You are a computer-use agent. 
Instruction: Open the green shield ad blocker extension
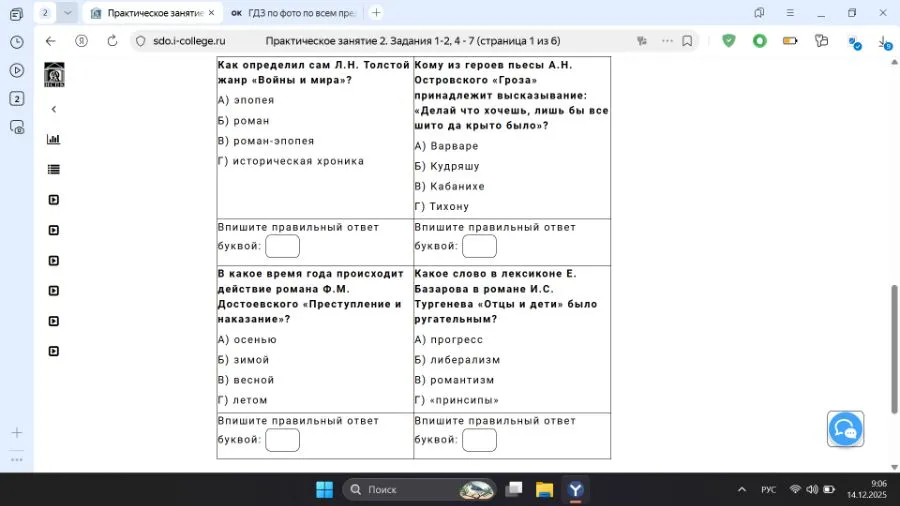[729, 41]
